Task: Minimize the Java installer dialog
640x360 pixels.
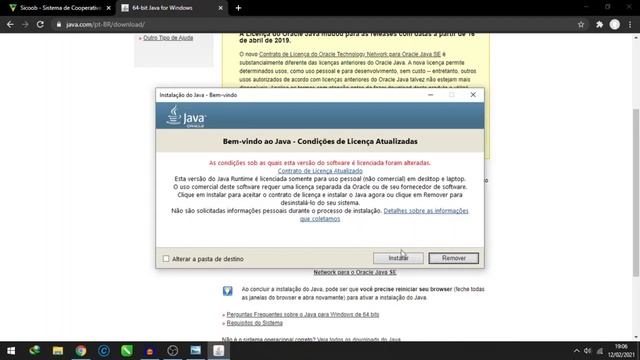Action: pyautogui.click(x=430, y=95)
